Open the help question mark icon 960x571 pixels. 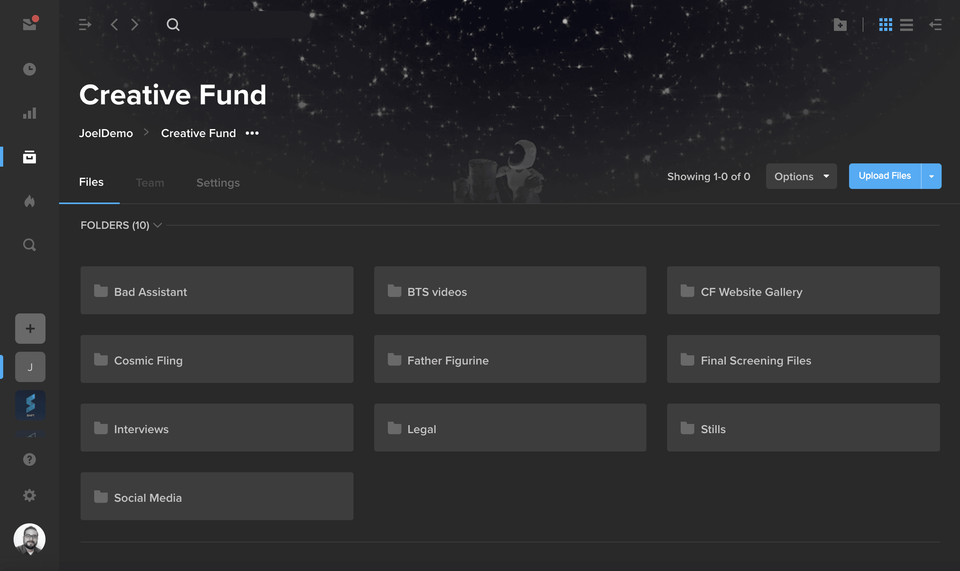[x=29, y=460]
